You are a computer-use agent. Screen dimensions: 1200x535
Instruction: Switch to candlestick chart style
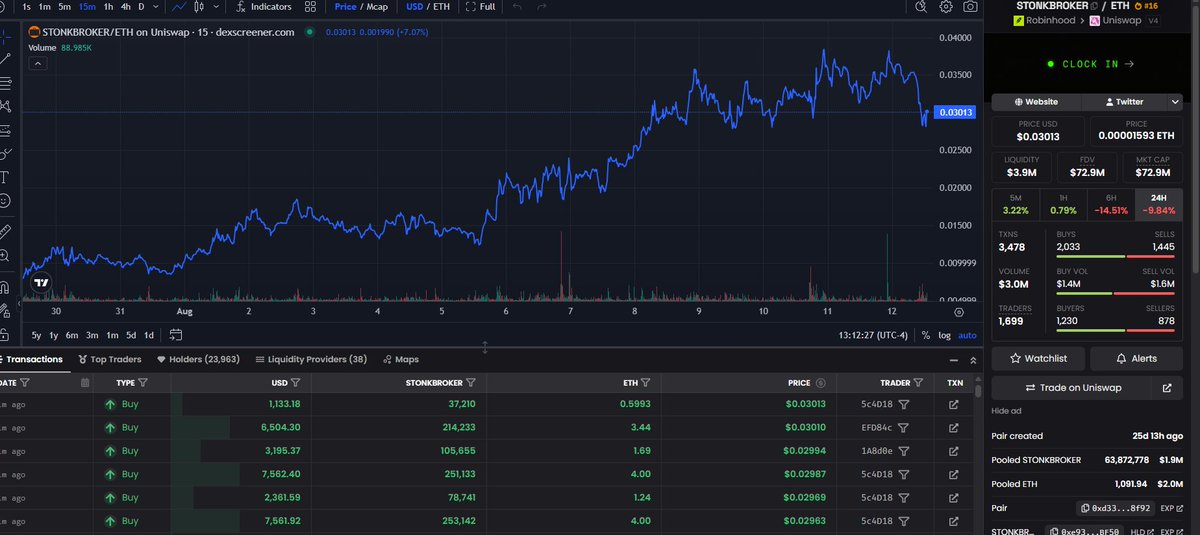point(201,7)
